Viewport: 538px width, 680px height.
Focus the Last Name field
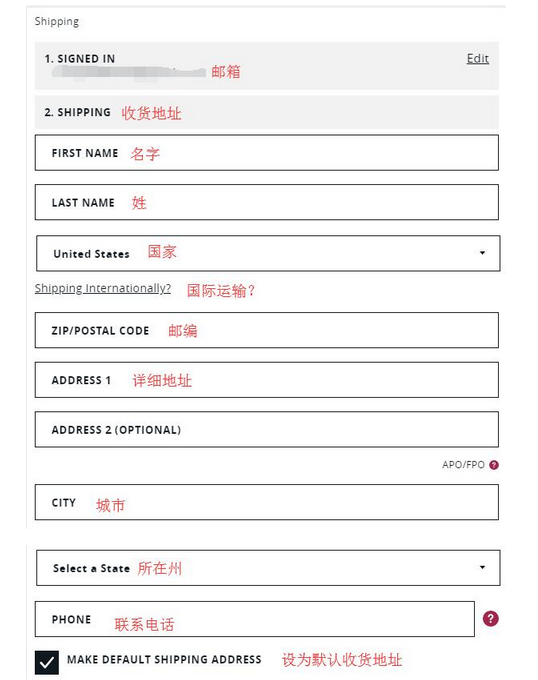[267, 202]
